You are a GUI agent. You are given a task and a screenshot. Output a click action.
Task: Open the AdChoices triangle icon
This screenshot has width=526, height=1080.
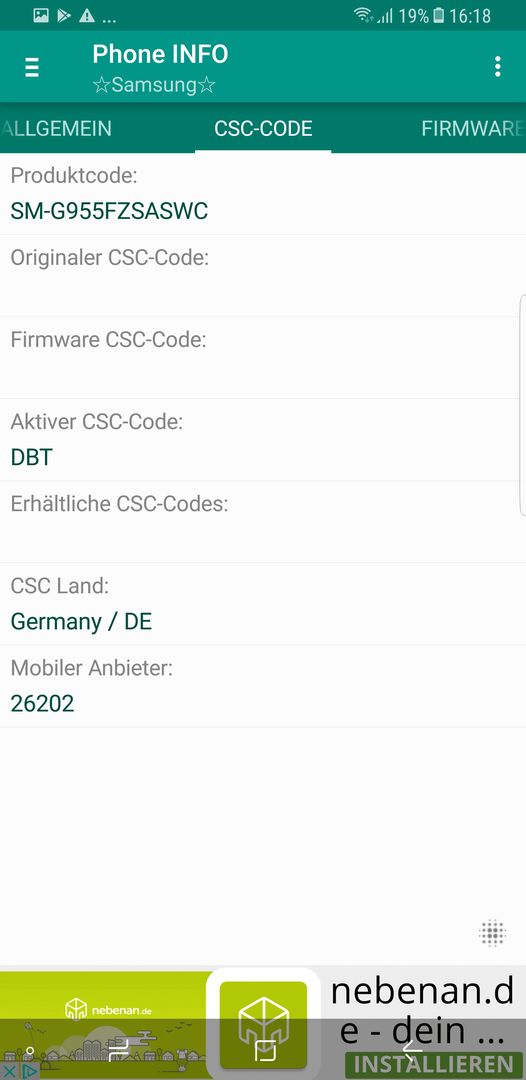pos(28,1071)
